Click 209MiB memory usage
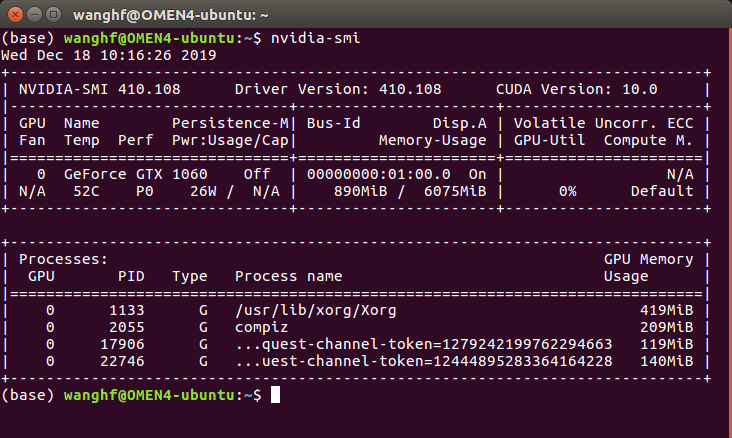Image resolution: width=732 pixels, height=438 pixels. point(667,327)
